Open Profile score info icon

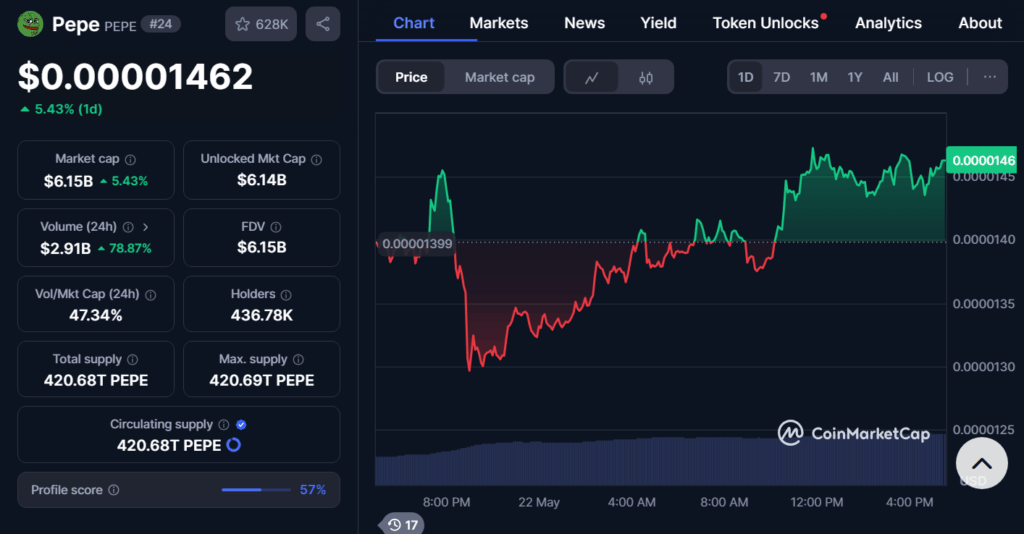tap(114, 490)
